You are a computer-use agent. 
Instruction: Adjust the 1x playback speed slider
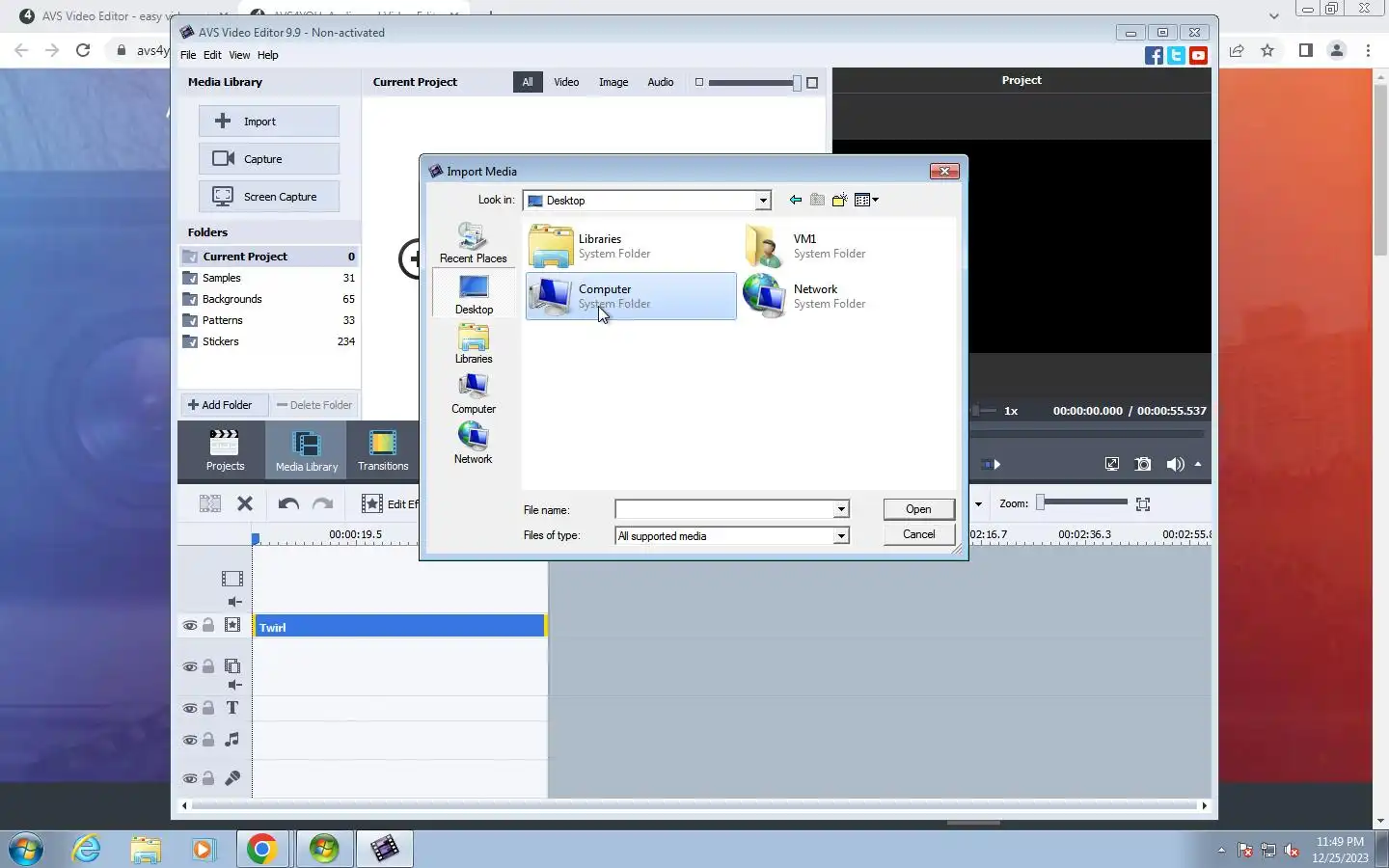[982, 410]
